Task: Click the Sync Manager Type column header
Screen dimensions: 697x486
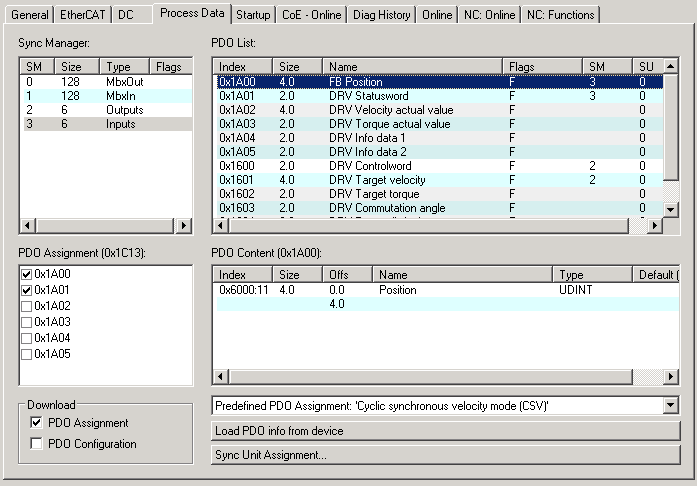Action: pos(124,67)
